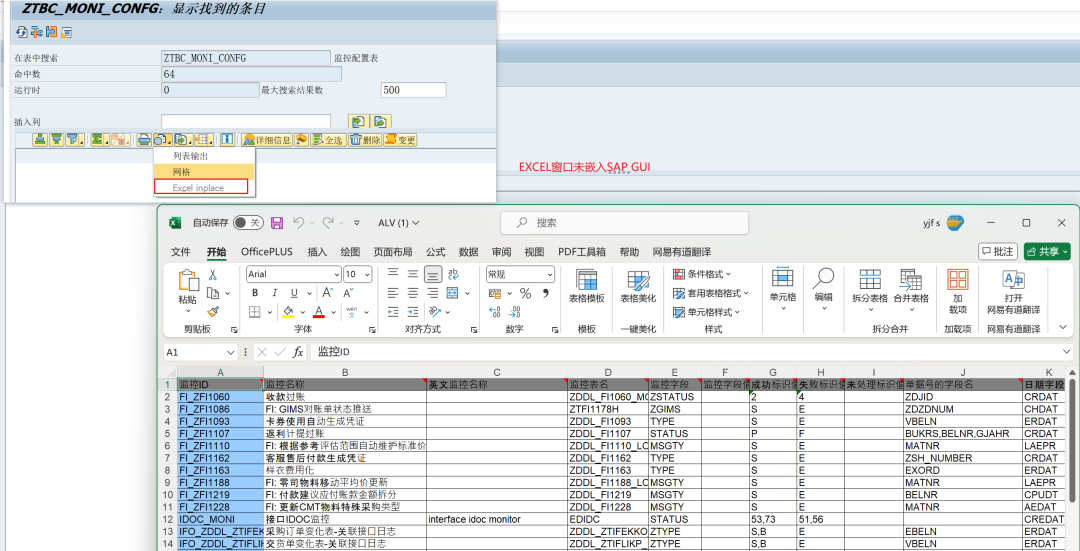Click the center align icon
The image size is (1080, 551).
click(413, 293)
